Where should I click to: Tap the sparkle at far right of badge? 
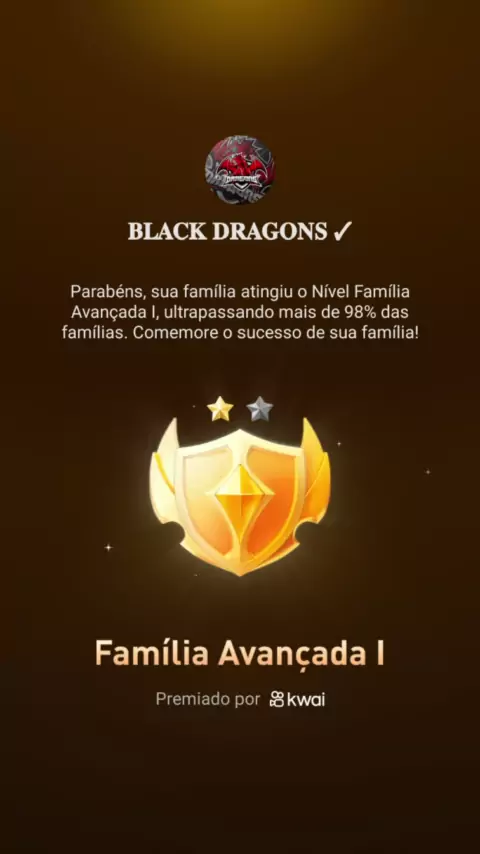click(428, 472)
